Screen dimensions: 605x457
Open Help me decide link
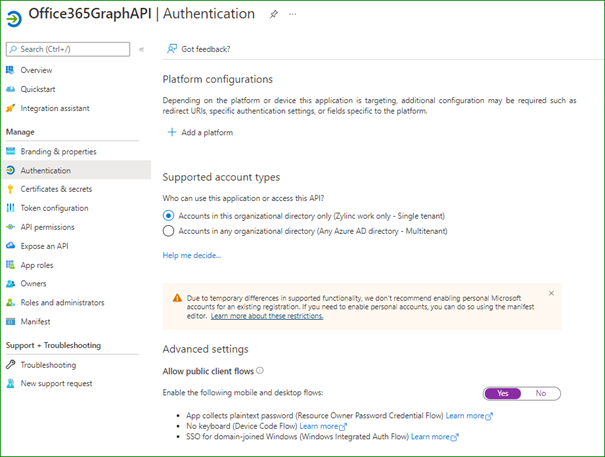point(191,255)
